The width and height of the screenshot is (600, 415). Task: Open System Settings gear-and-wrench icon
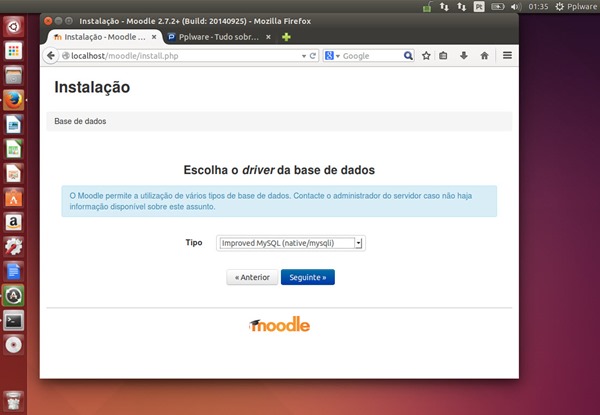(13, 247)
